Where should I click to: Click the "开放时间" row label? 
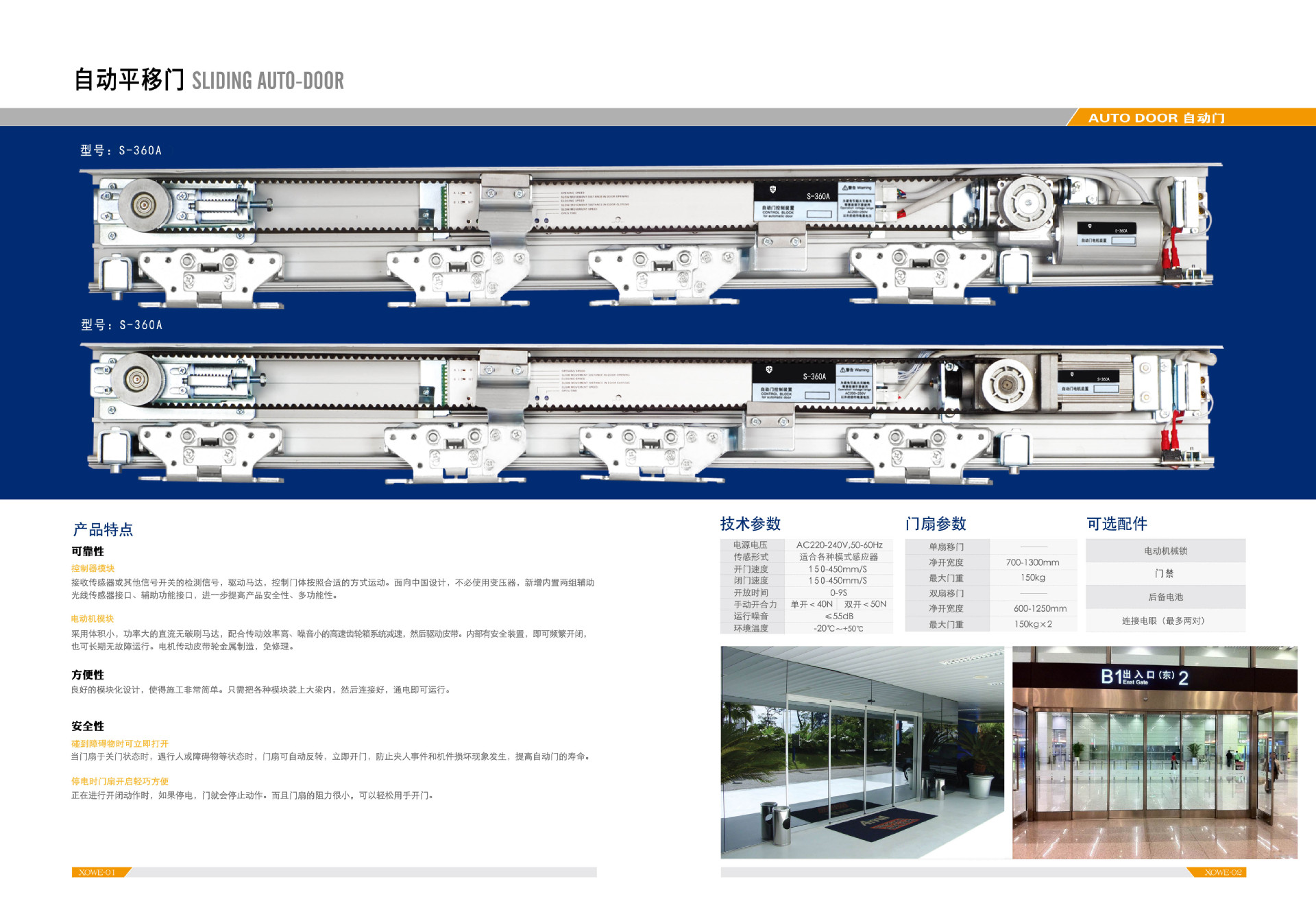pos(751,592)
